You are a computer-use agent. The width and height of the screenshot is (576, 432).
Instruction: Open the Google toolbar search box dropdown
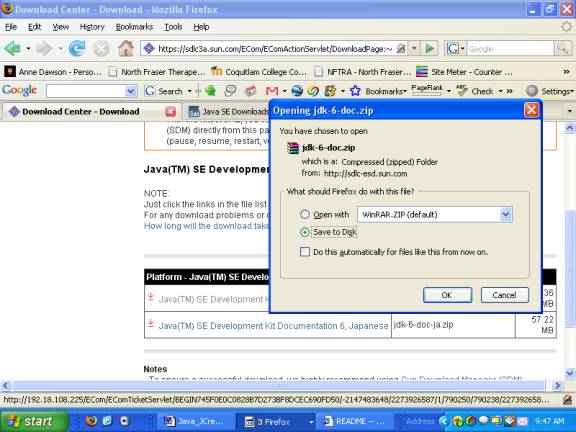pyautogui.click(x=130, y=91)
